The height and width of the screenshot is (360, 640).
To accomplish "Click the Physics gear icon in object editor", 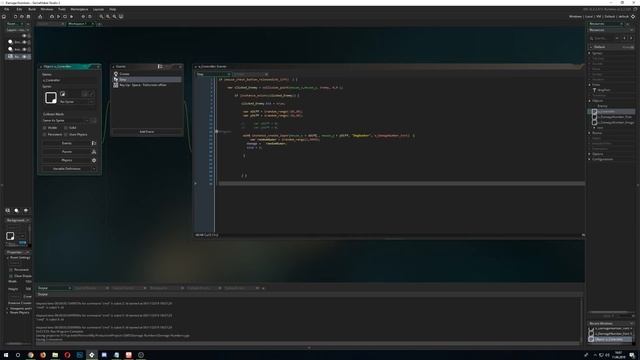I will [x=94, y=160].
